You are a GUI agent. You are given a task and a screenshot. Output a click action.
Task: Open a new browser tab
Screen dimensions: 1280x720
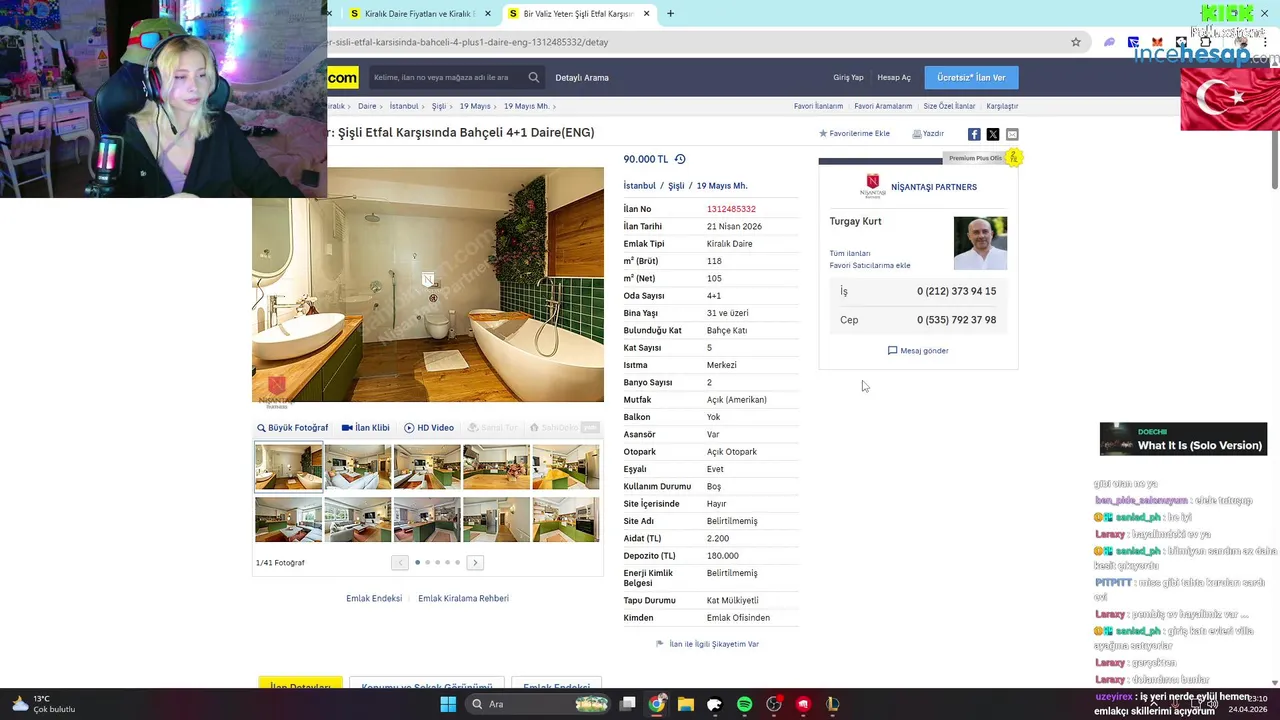(x=670, y=14)
